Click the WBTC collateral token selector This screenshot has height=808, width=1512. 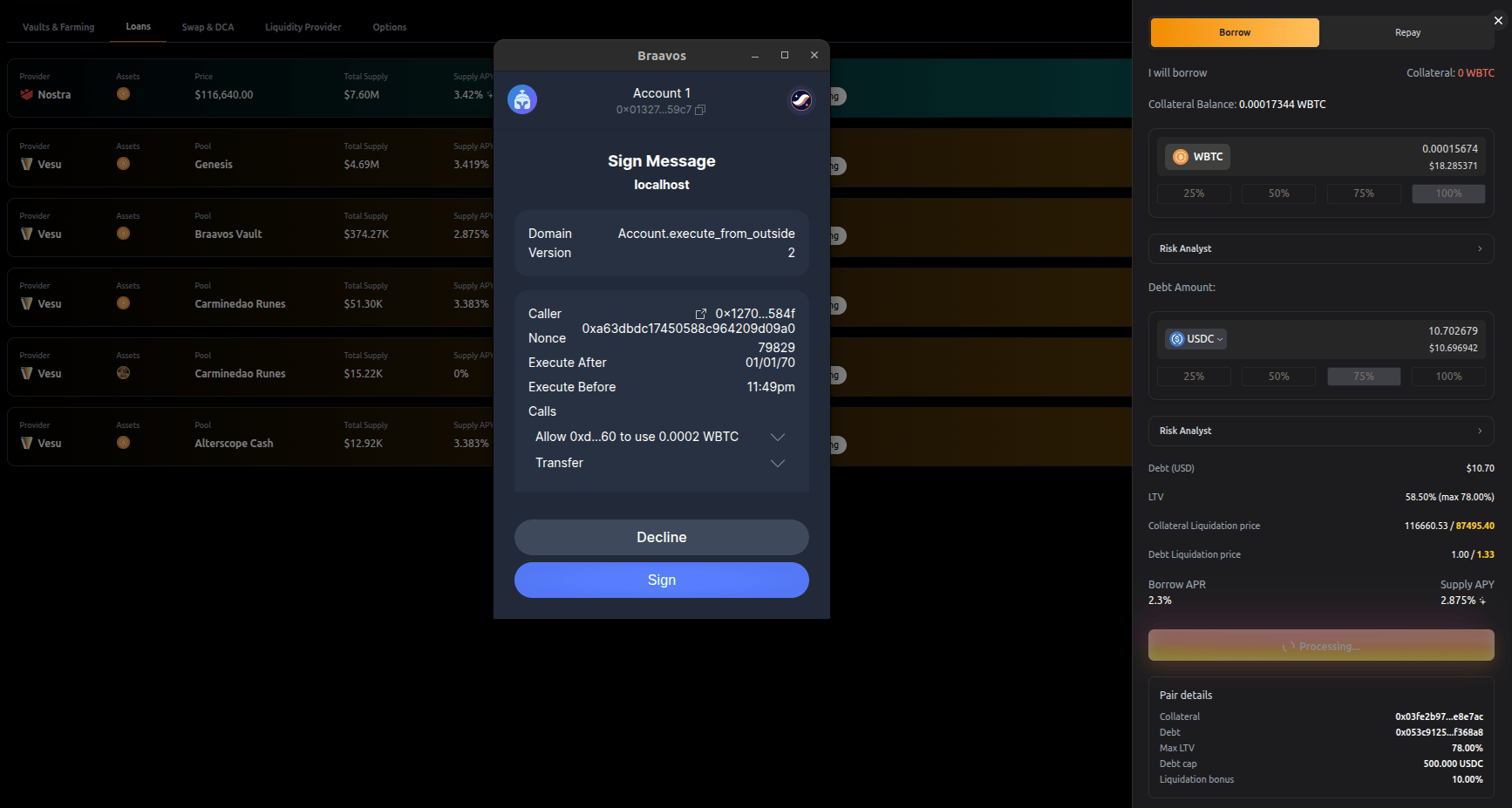pos(1198,157)
